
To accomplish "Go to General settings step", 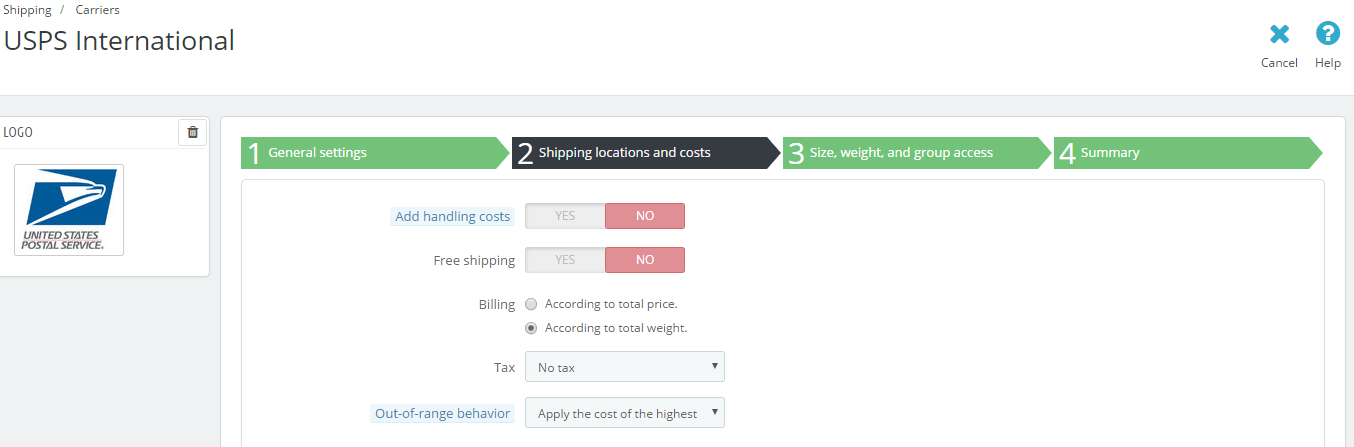I will coord(370,153).
